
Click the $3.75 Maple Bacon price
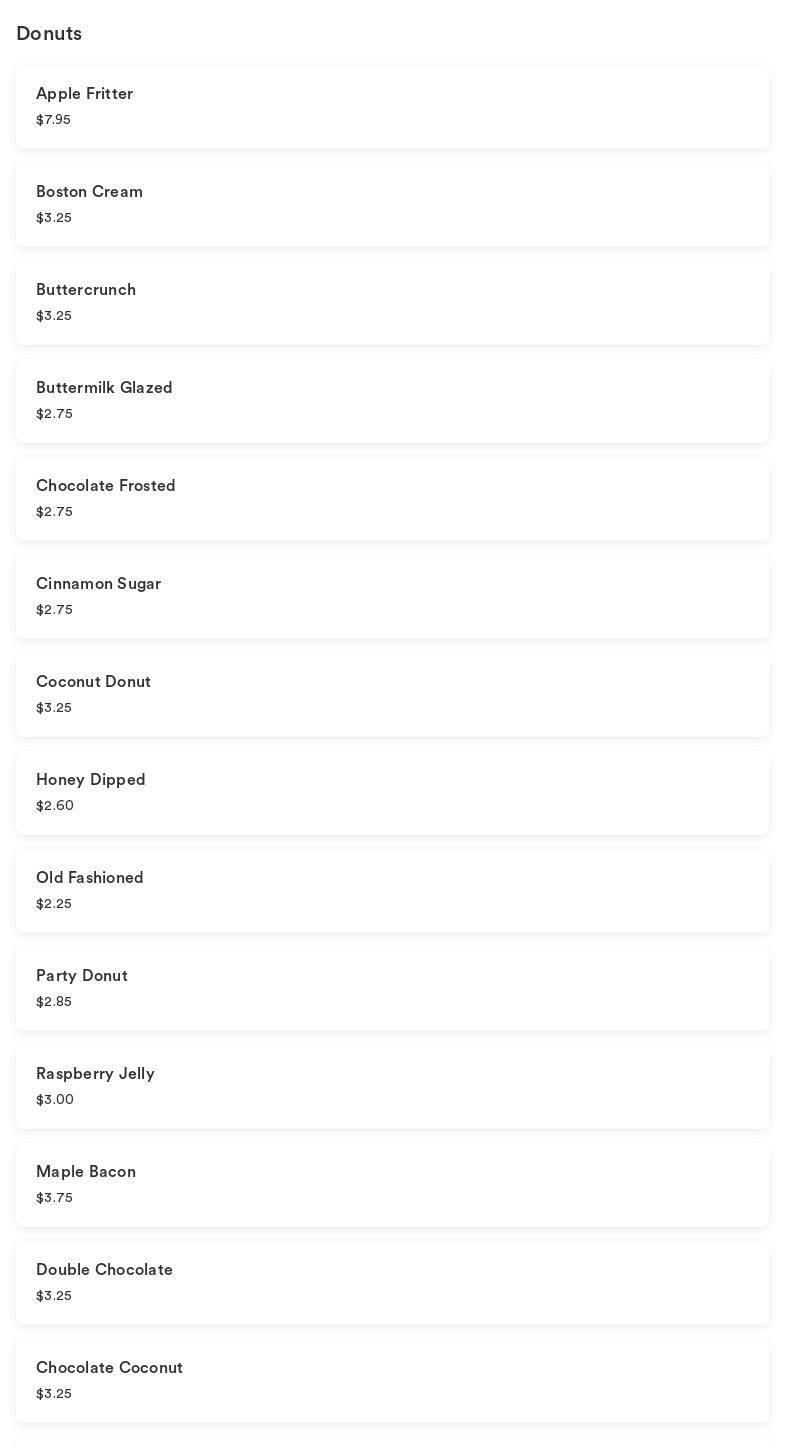(54, 1198)
